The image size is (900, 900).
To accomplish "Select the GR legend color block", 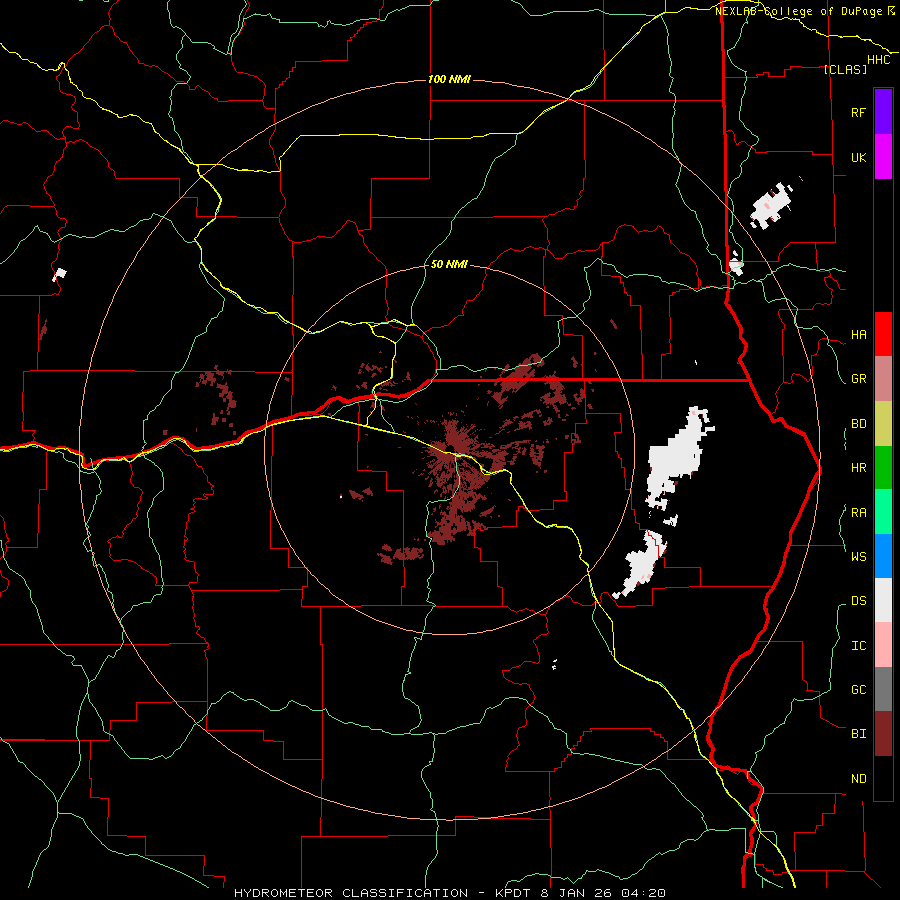I will coord(883,379).
